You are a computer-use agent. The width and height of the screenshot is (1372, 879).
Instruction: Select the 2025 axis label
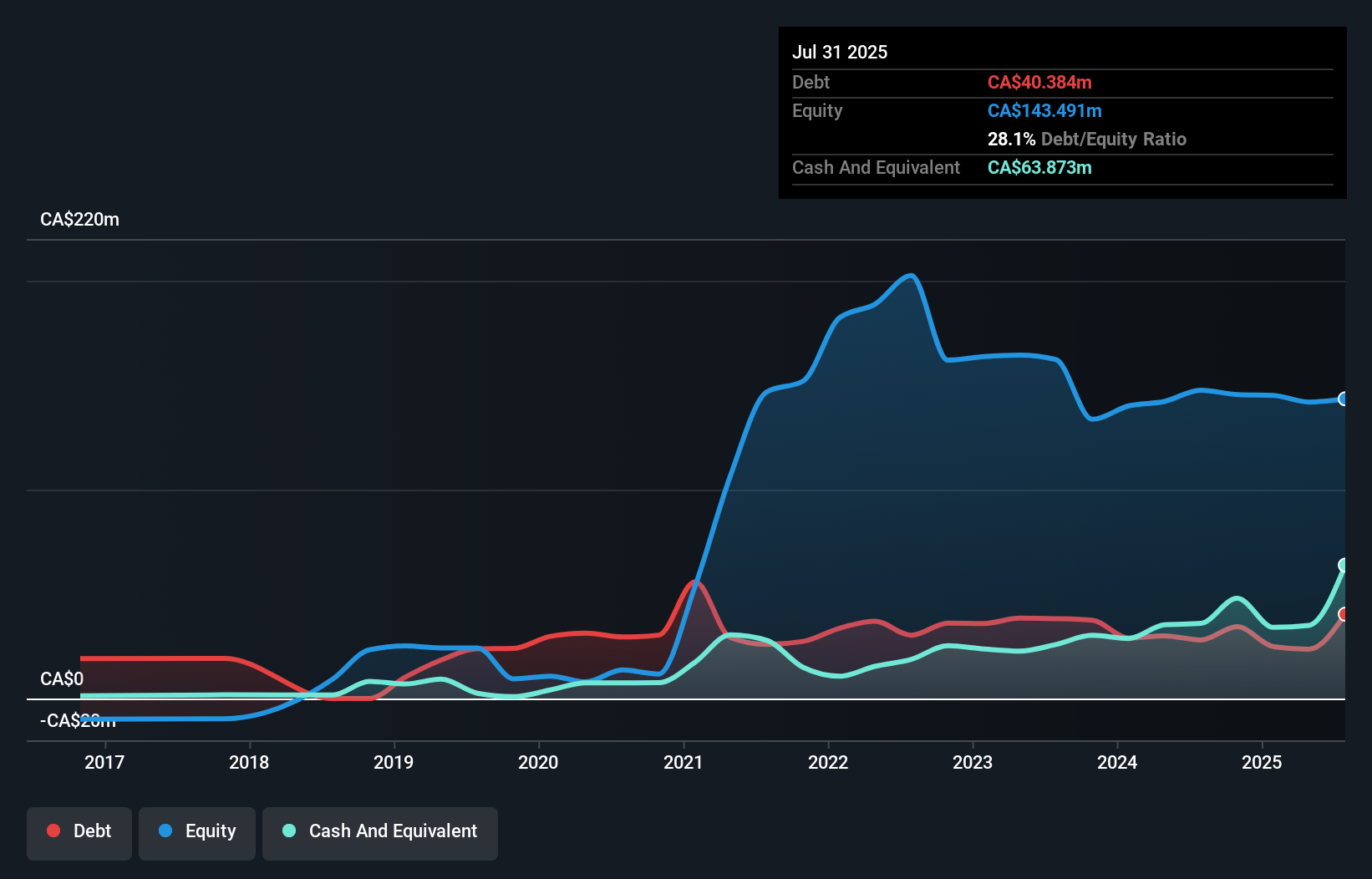[x=1262, y=762]
